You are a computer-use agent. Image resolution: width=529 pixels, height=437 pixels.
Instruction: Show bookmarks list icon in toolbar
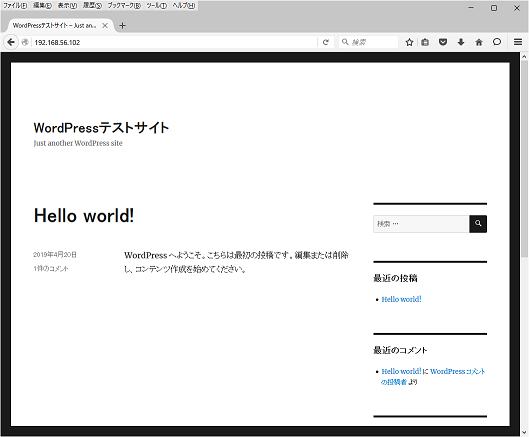(x=425, y=42)
